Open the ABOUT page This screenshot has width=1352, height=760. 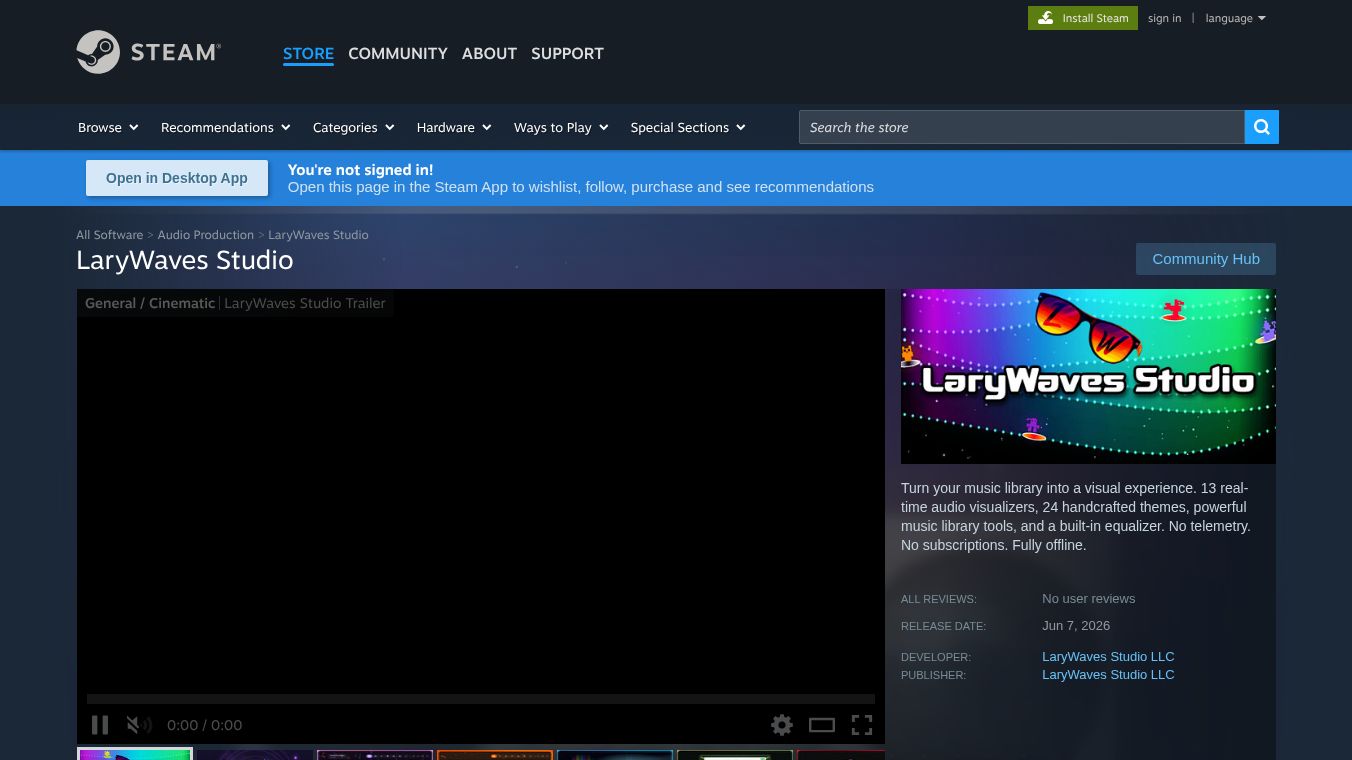click(x=489, y=53)
